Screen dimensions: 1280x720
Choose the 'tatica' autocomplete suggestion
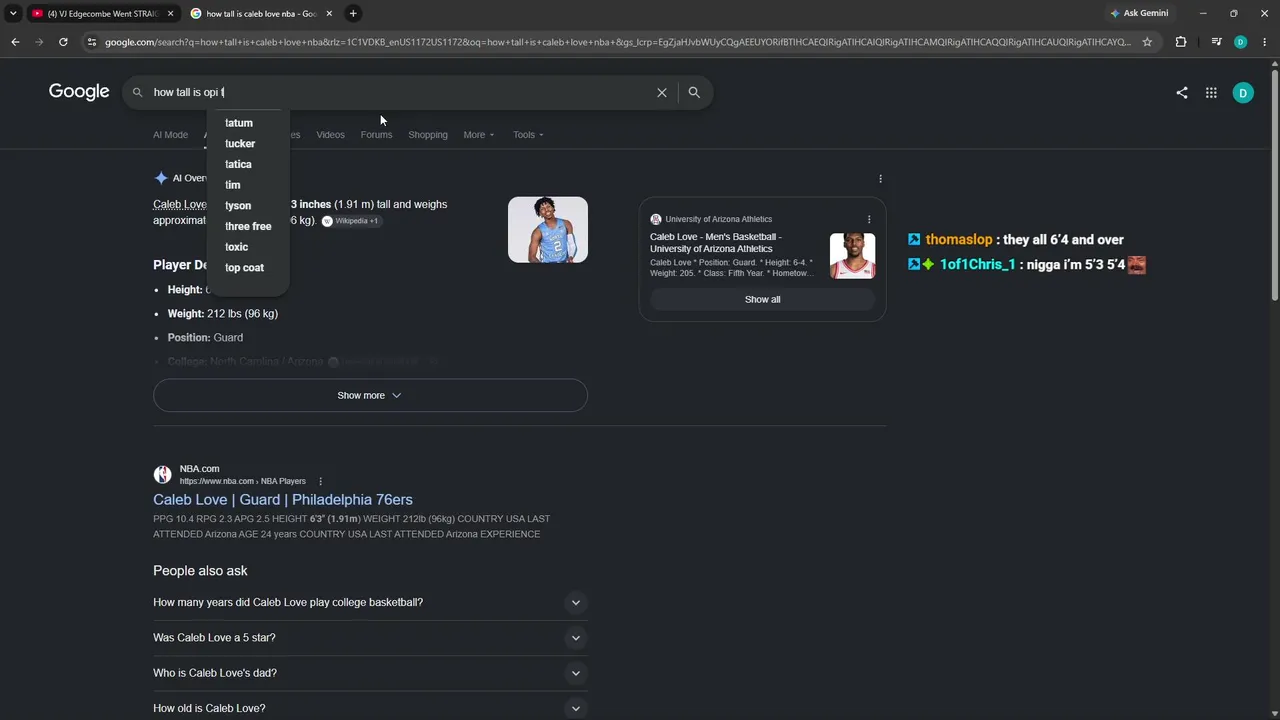point(248,164)
